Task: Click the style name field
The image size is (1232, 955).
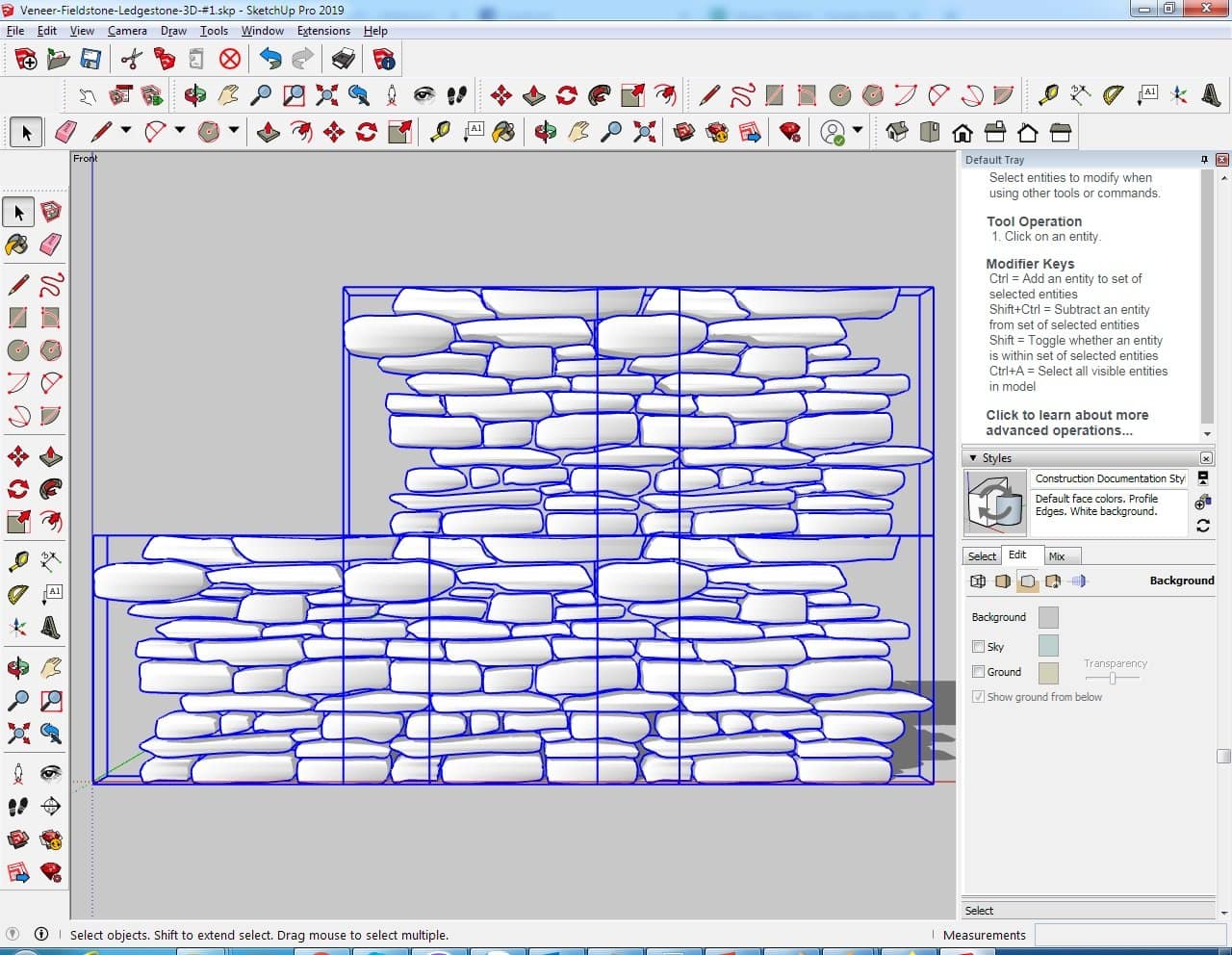Action: (x=1110, y=478)
